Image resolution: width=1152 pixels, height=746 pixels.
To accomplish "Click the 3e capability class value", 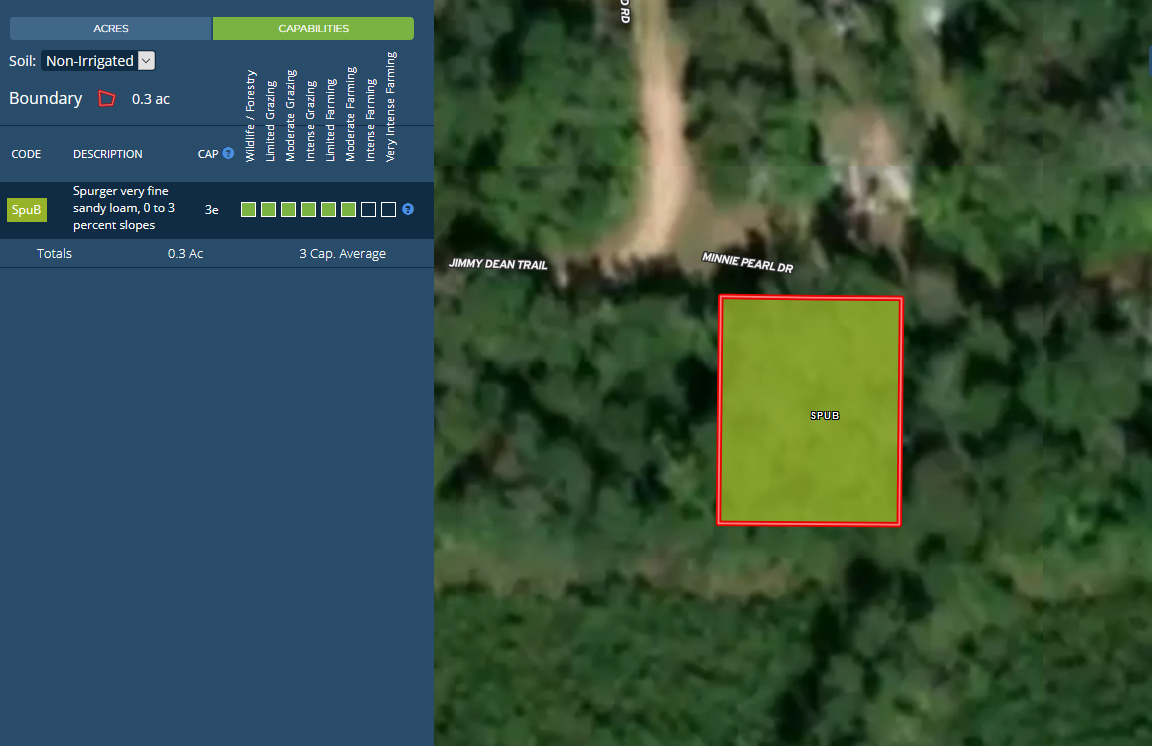I will click(212, 210).
